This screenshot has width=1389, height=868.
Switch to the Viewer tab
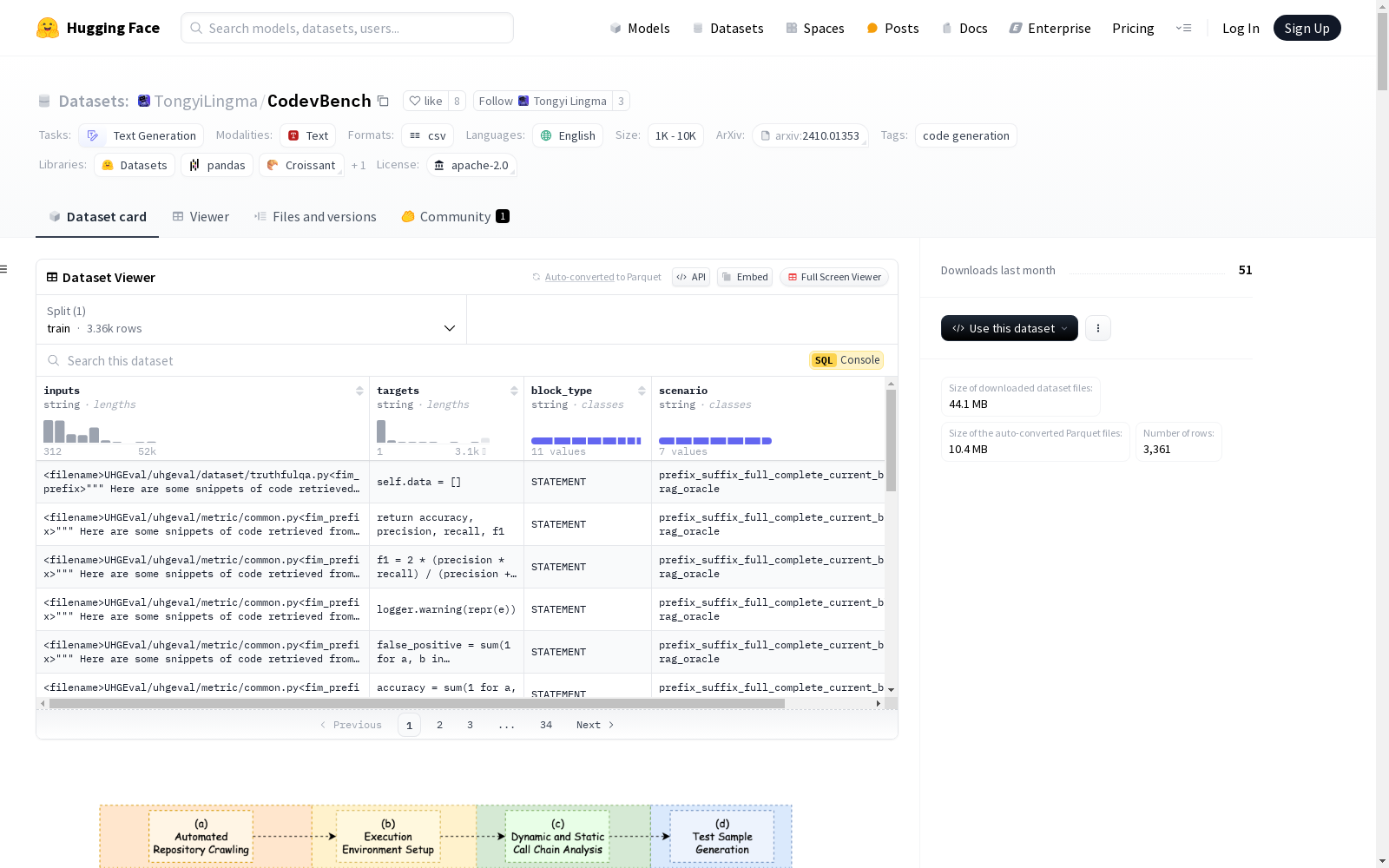[x=201, y=217]
